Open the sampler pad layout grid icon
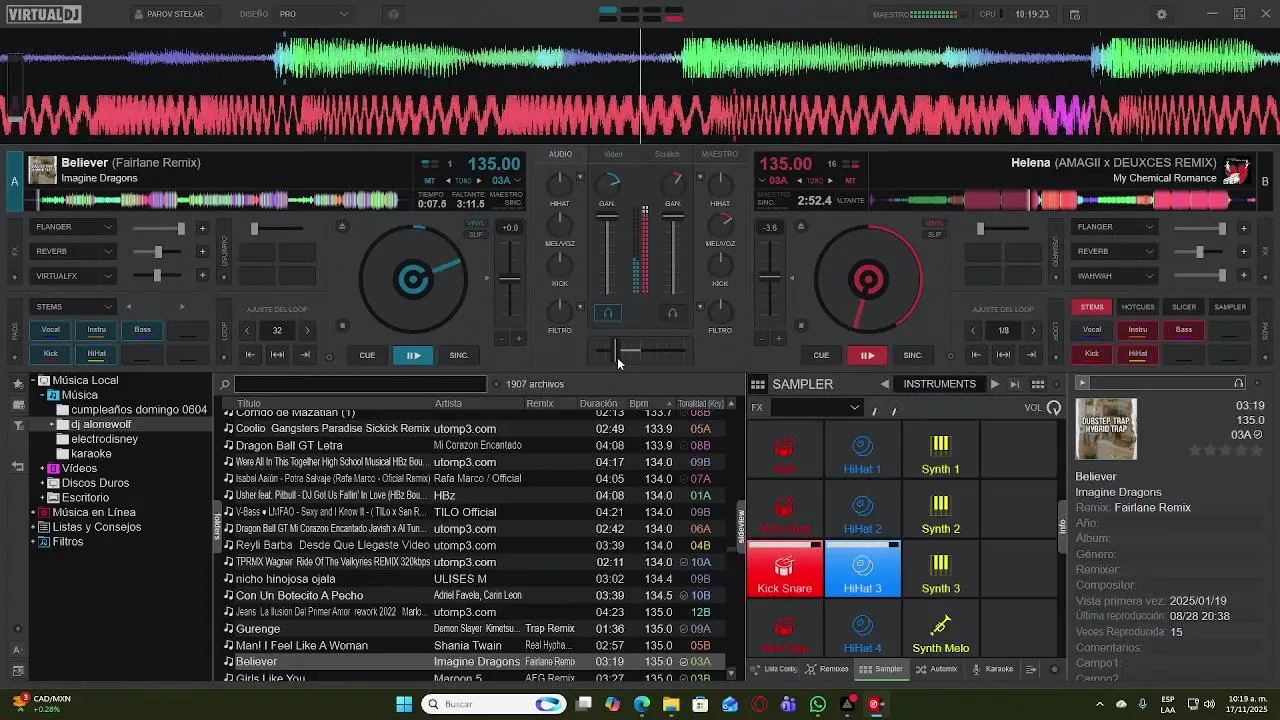1280x720 pixels. point(1038,384)
